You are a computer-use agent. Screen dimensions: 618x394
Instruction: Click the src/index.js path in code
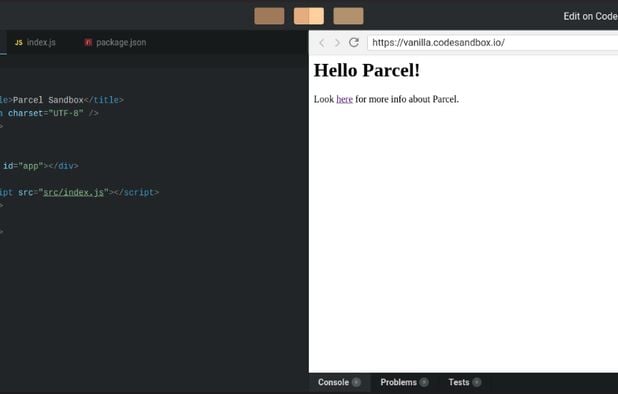(x=73, y=192)
